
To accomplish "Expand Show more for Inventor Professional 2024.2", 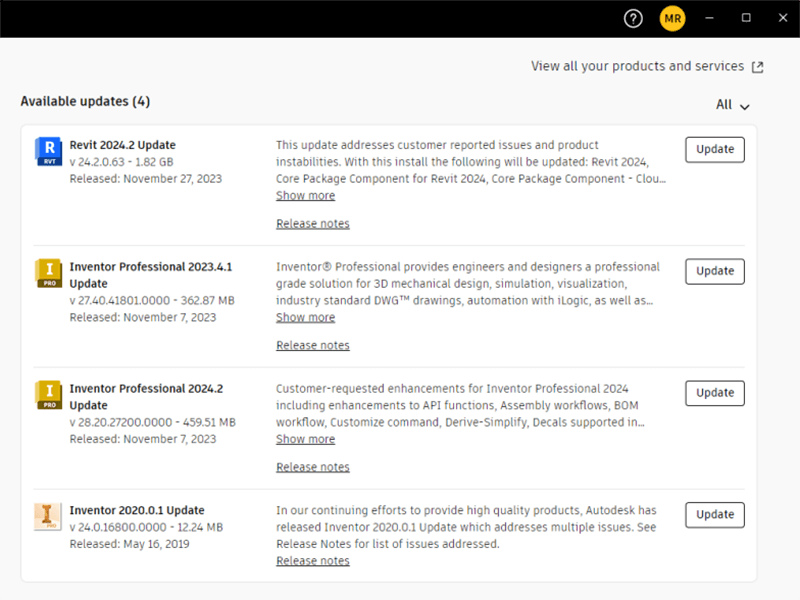I will coord(305,440).
